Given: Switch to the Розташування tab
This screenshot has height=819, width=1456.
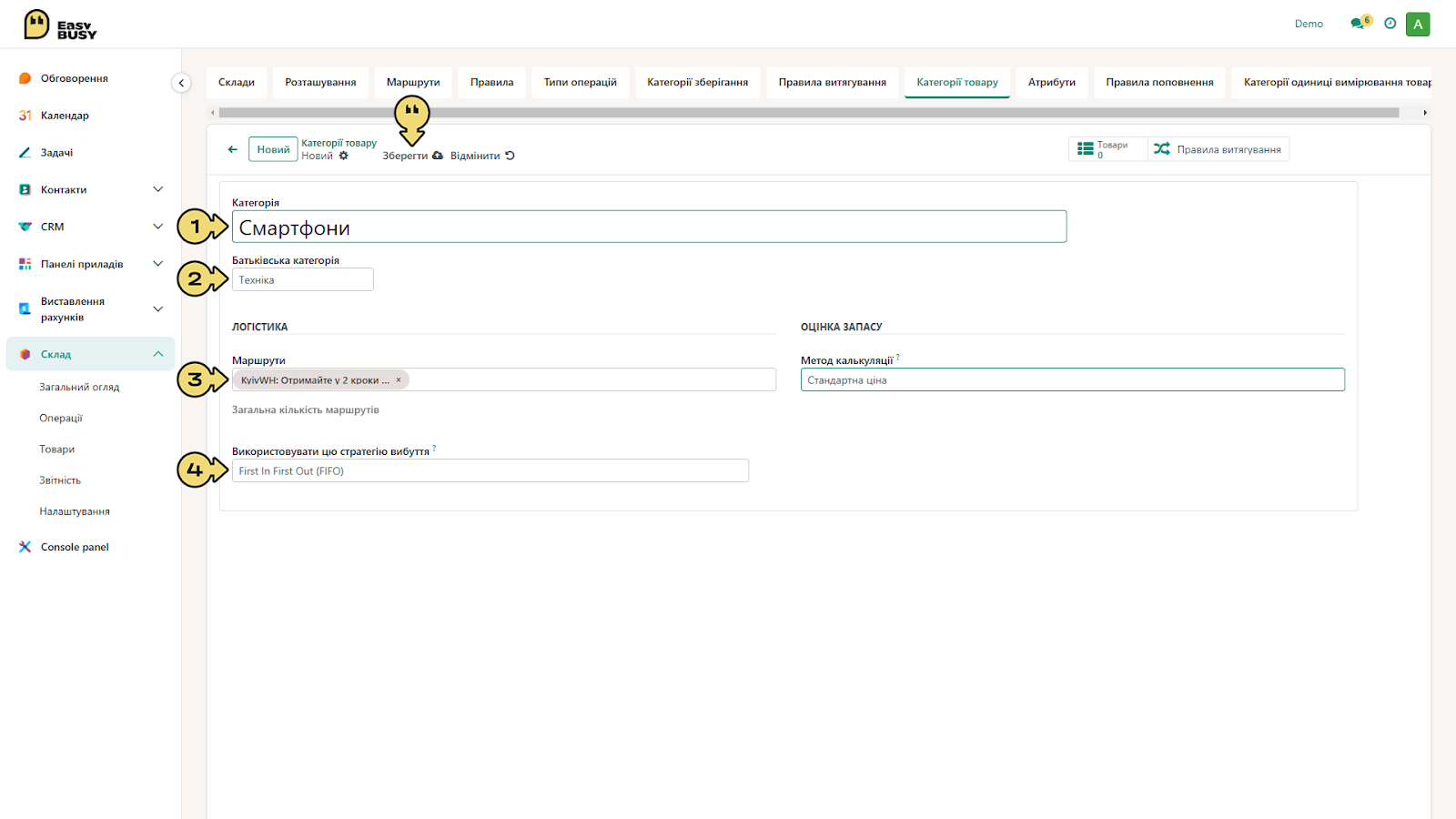Looking at the screenshot, I should 320,82.
